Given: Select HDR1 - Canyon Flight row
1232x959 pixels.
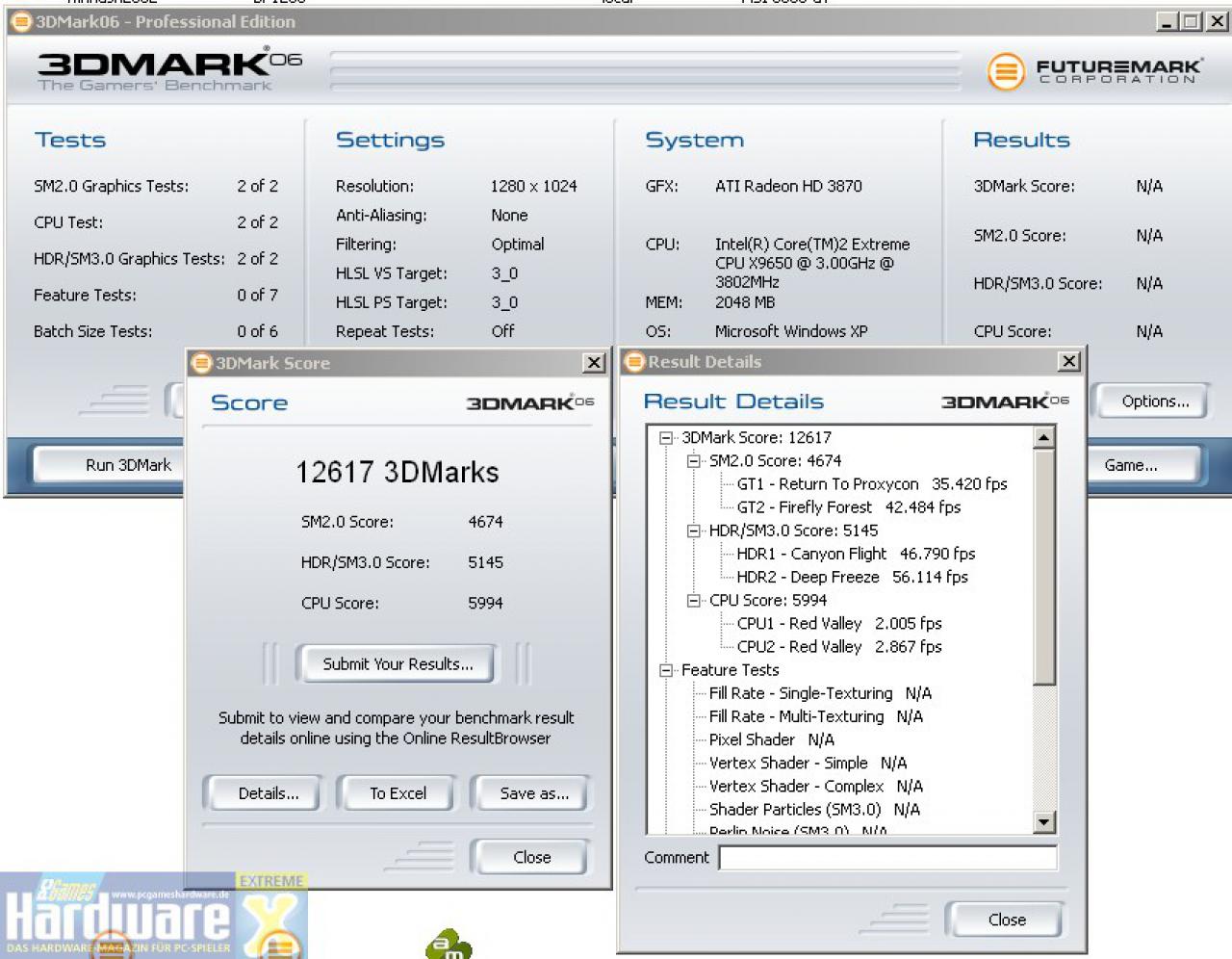Looking at the screenshot, I should pos(856,554).
